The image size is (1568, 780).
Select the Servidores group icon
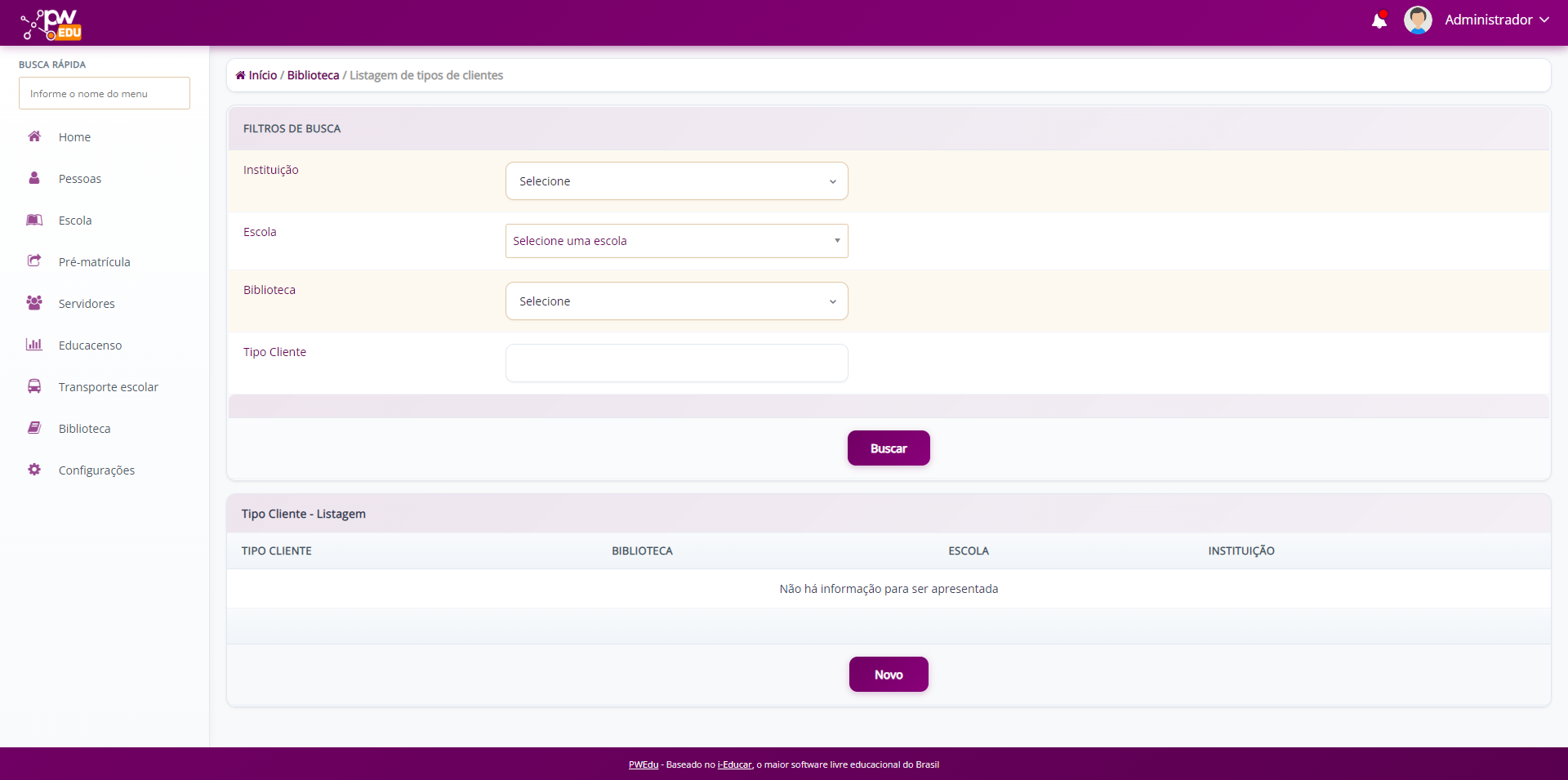click(33, 303)
